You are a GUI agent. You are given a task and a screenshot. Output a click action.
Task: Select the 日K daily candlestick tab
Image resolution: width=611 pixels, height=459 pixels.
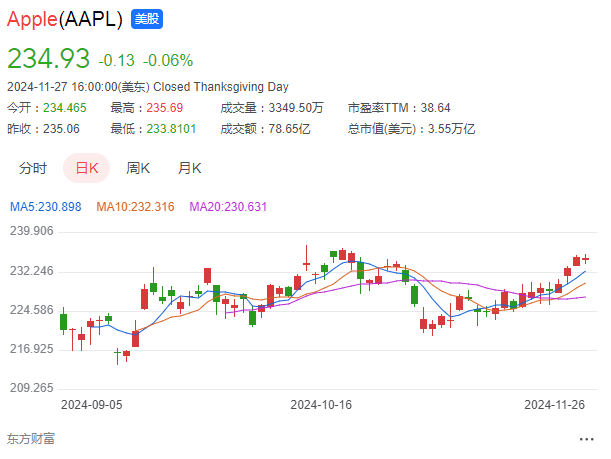[87, 168]
